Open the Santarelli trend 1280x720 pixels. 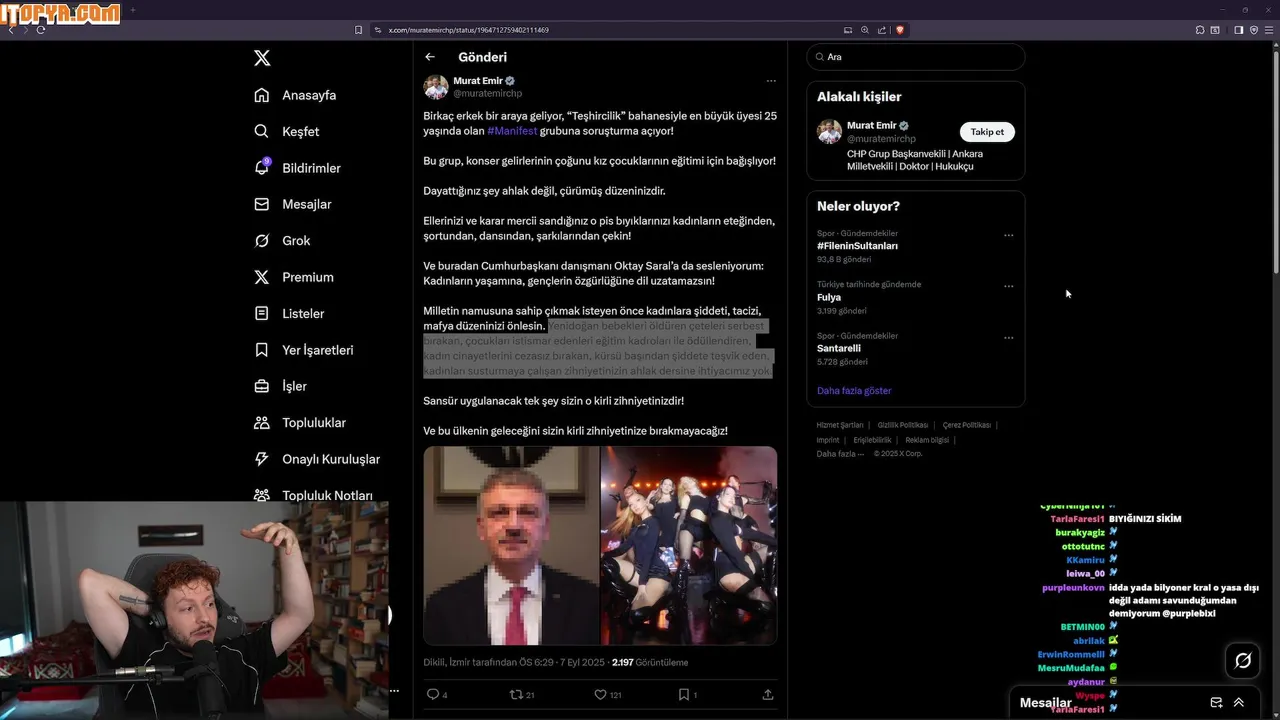(x=839, y=348)
